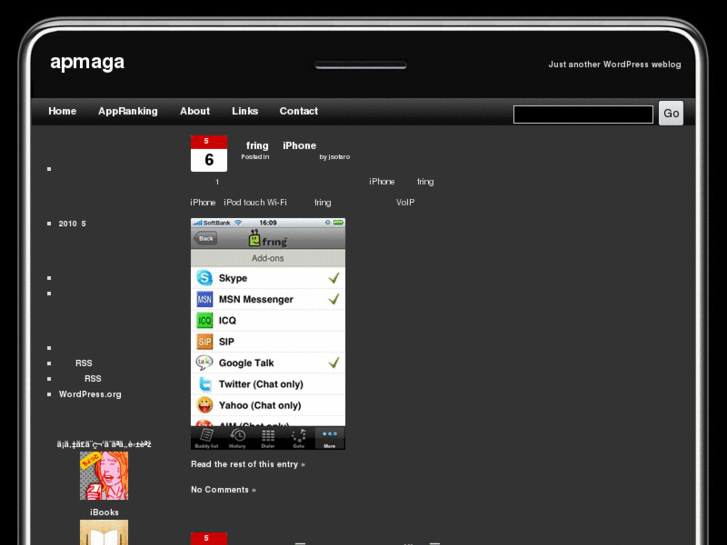Open the Links page
The width and height of the screenshot is (727, 545).
[245, 111]
